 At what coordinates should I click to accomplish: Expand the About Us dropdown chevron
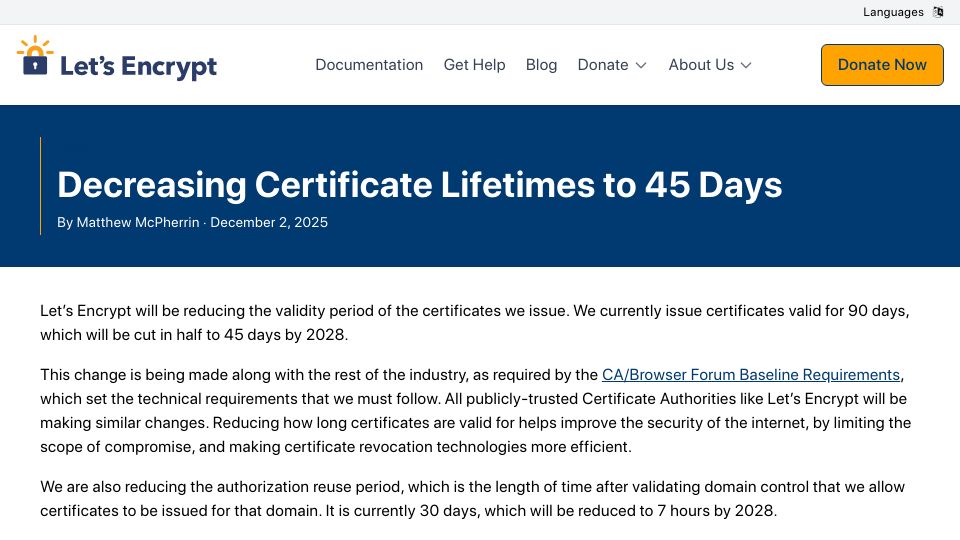pyautogui.click(x=746, y=66)
